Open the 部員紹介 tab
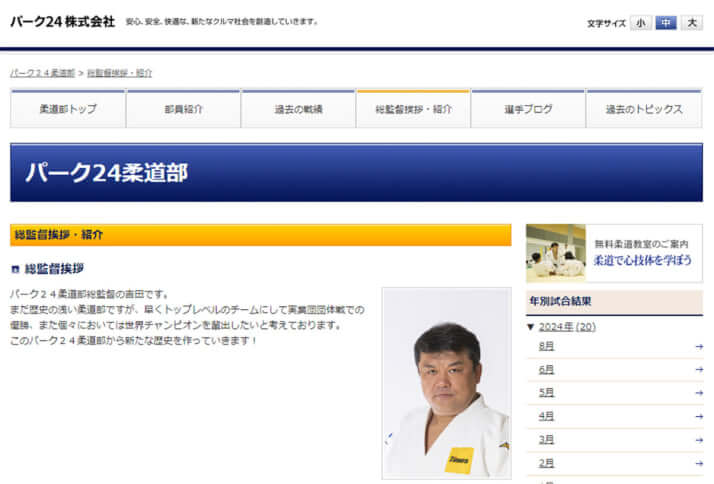714x484 pixels. click(x=183, y=109)
